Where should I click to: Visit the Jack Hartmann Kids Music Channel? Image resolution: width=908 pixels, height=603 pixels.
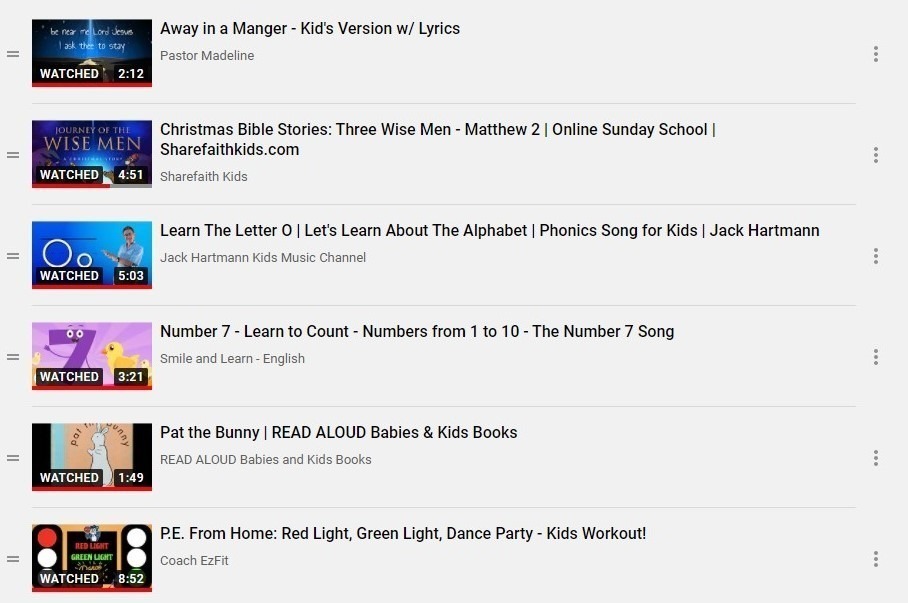point(263,257)
